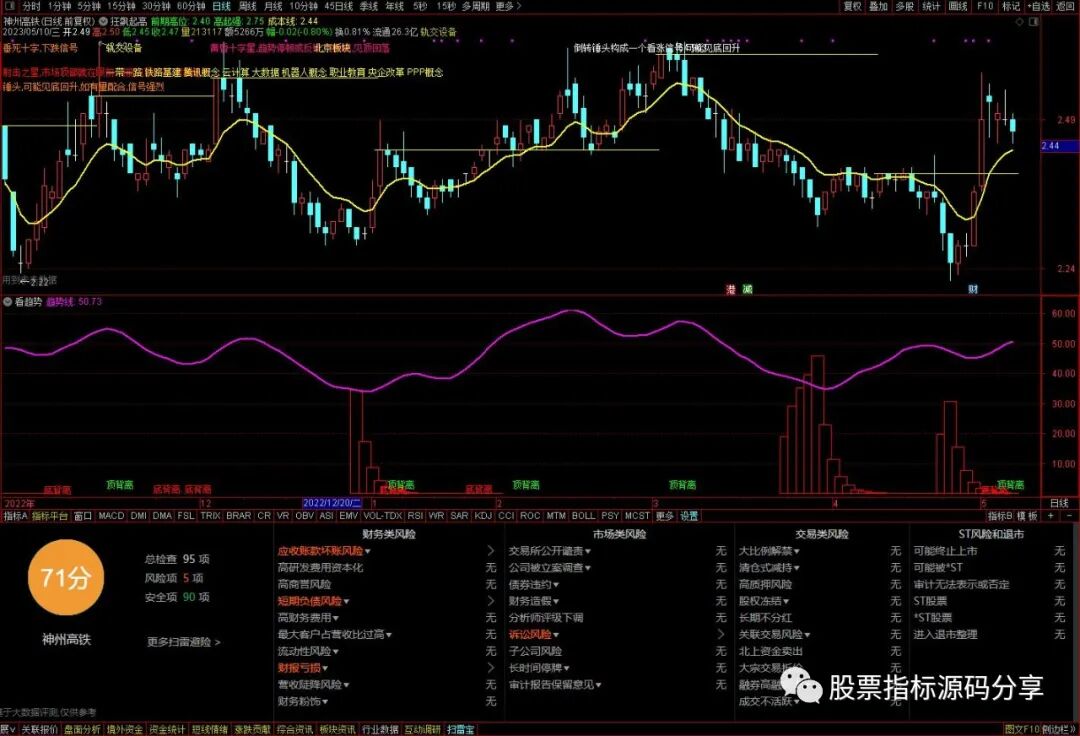
Task: Click the 统计 toolbar button
Action: [x=931, y=6]
